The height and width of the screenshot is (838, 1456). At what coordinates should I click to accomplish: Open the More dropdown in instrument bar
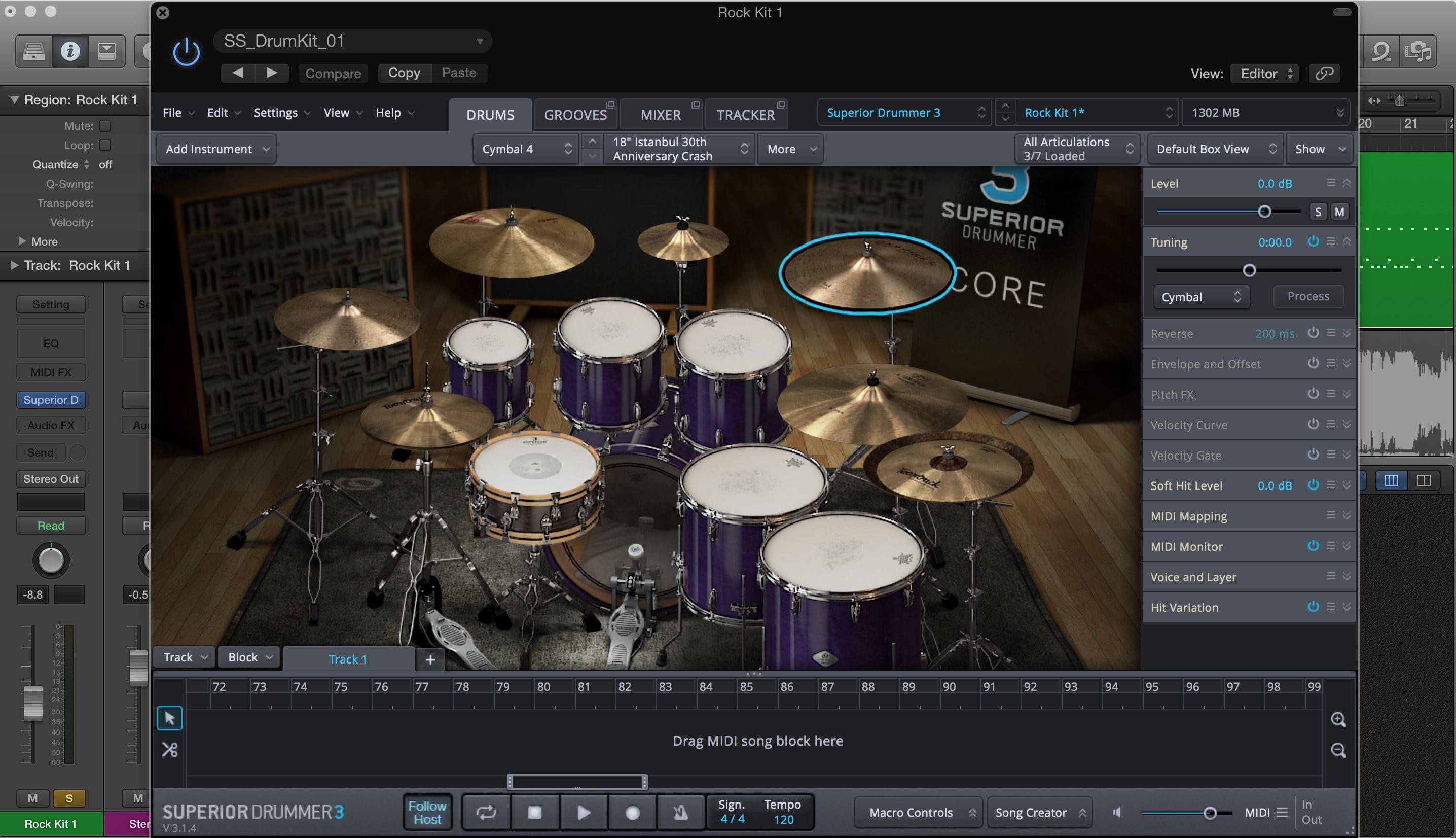click(791, 149)
